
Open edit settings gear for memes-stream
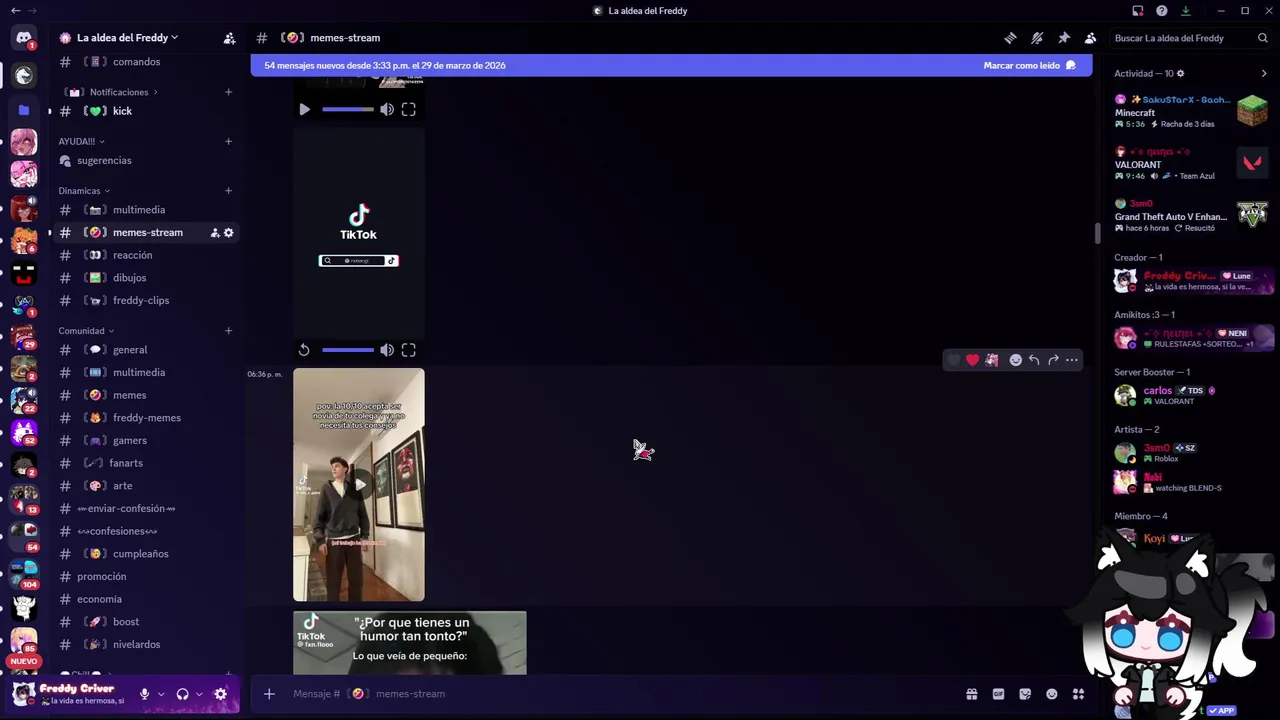[x=228, y=233]
